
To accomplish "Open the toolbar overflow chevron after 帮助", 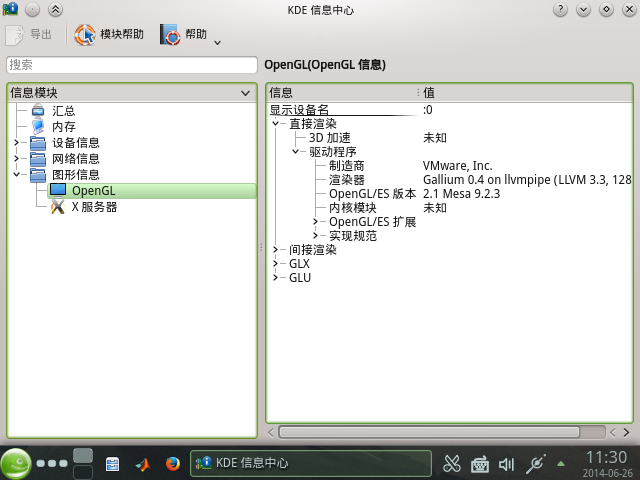I will [x=218, y=42].
